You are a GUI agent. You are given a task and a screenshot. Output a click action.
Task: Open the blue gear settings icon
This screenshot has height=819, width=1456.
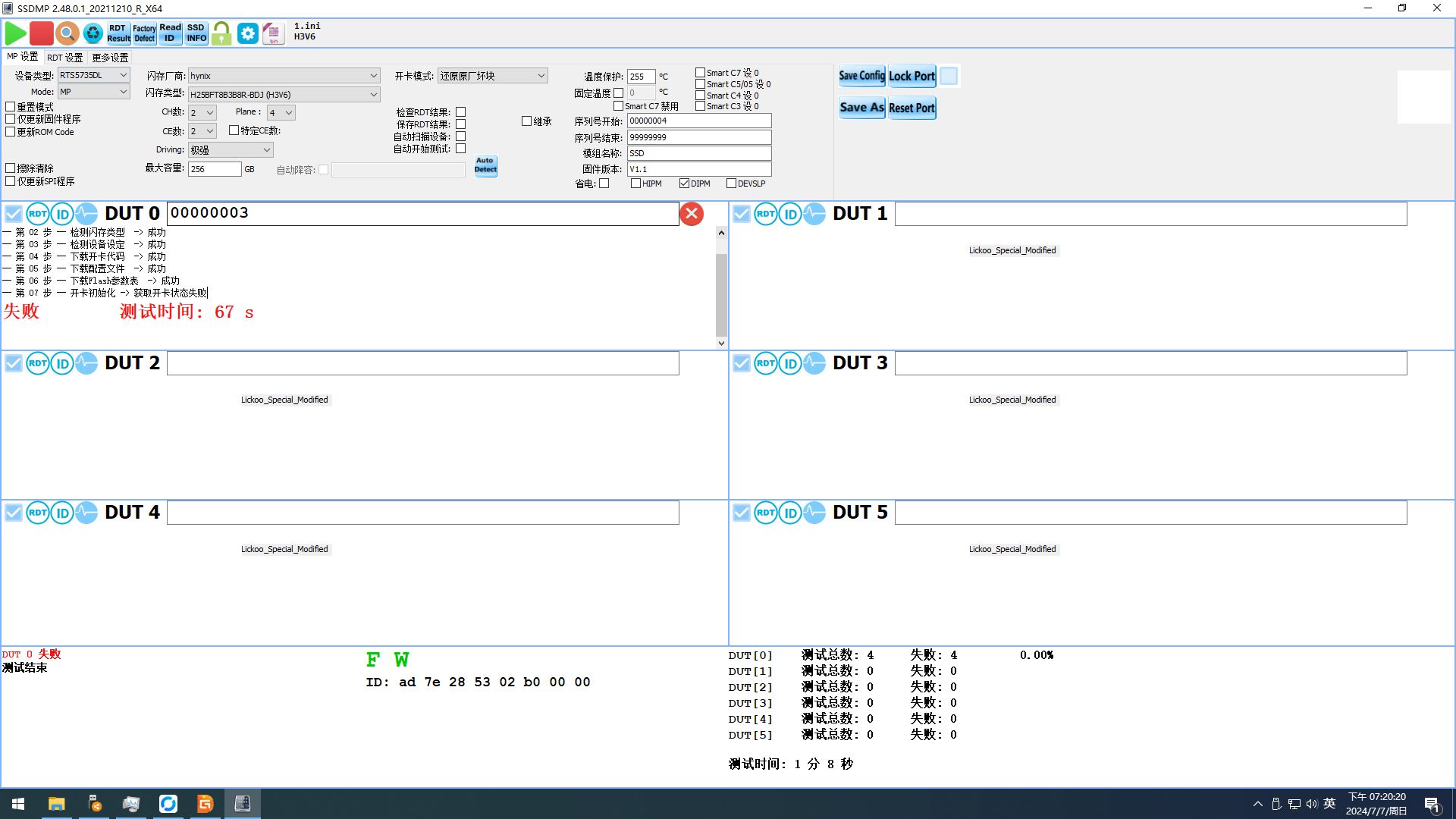pos(247,33)
